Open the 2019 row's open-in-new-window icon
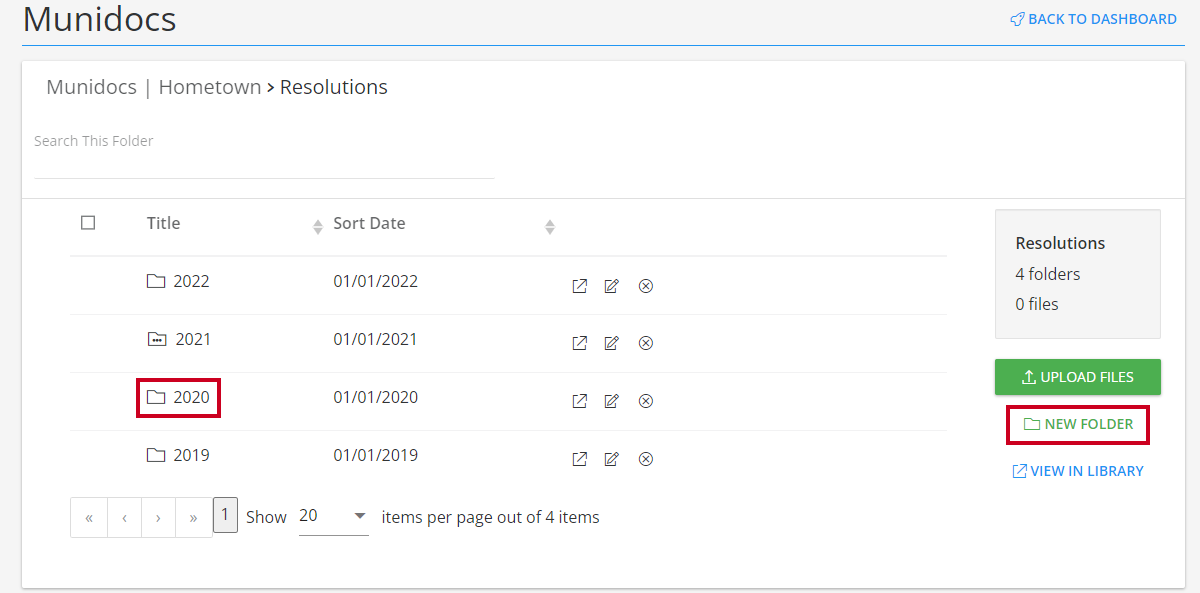Screen dimensions: 1200x593 click(x=579, y=459)
